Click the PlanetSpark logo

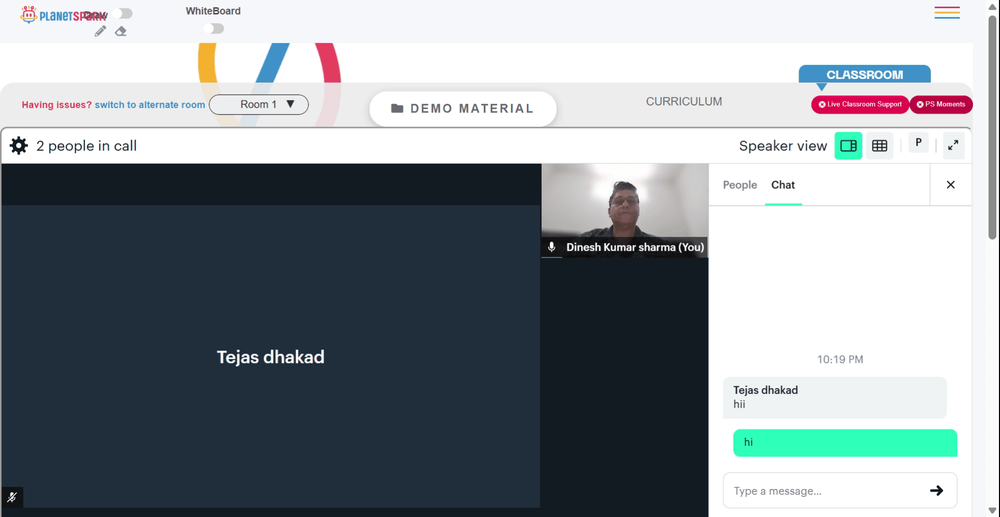(x=62, y=15)
